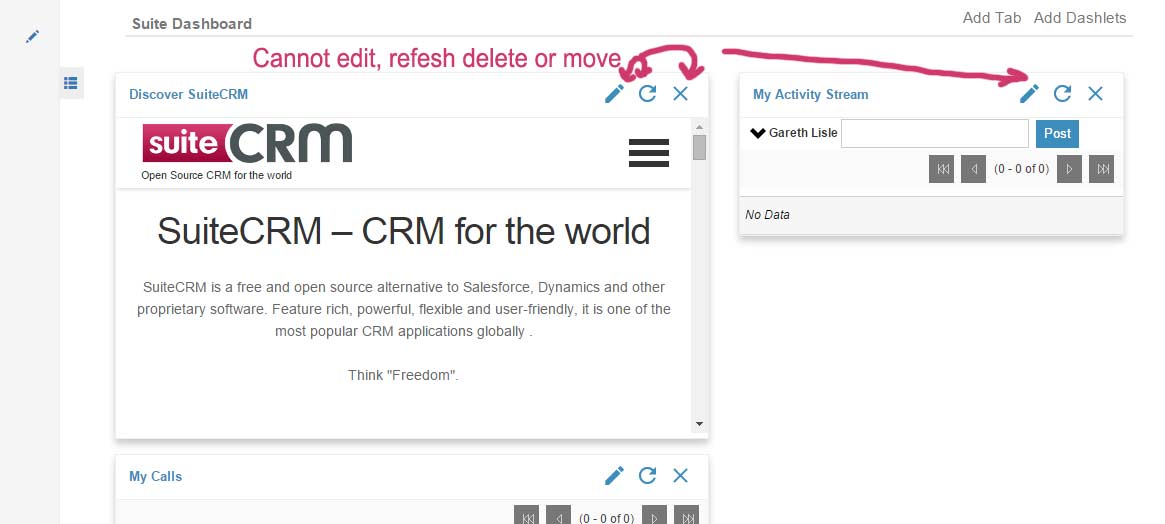Go to last page in My Calls
This screenshot has width=1165, height=524.
click(687, 515)
